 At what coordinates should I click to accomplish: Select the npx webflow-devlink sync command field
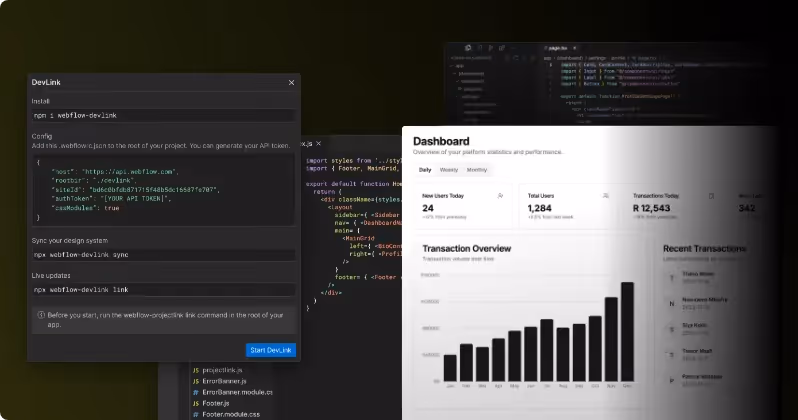(x=163, y=255)
